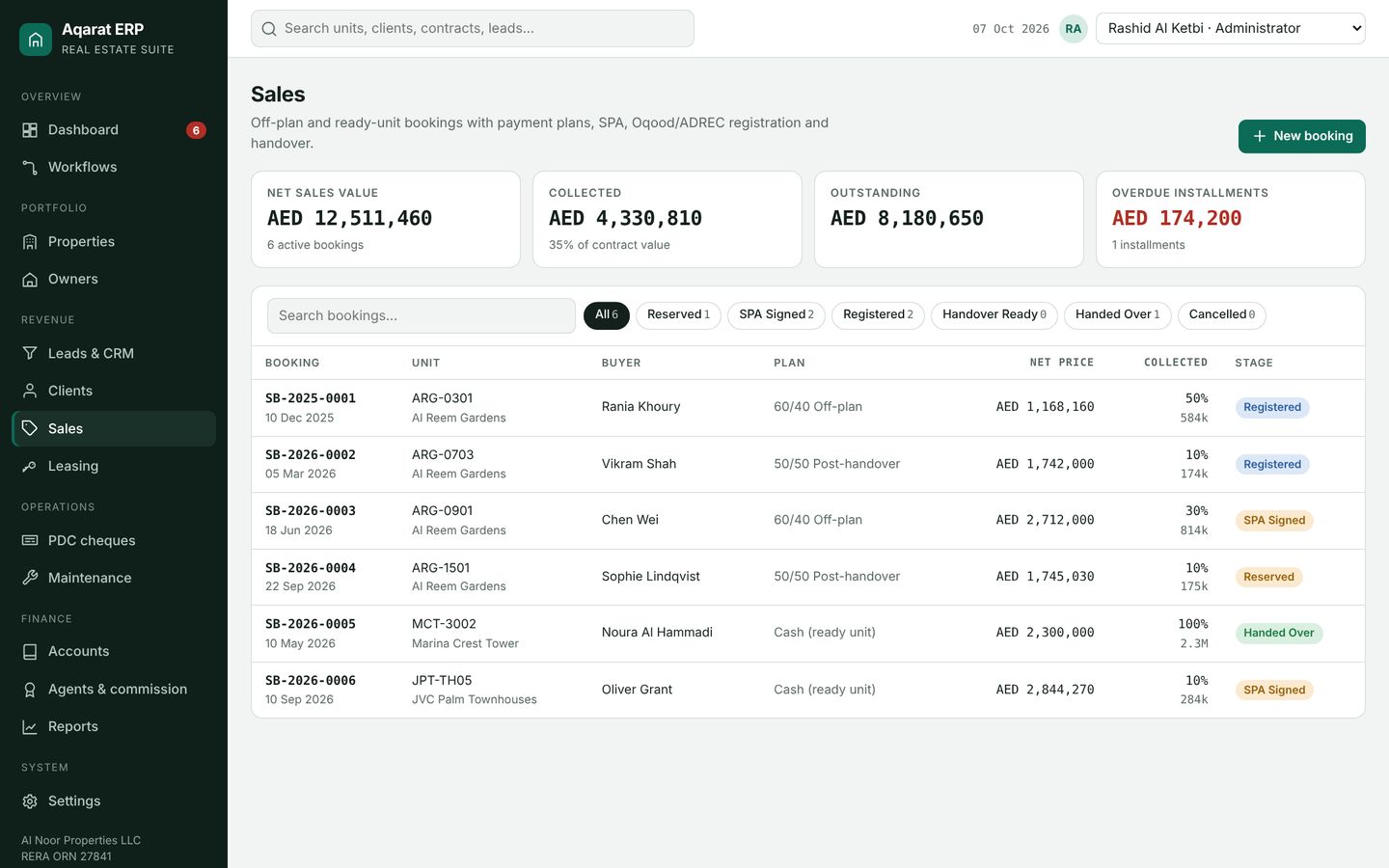Focus the Search bookings field
The image size is (1389, 868).
422,316
